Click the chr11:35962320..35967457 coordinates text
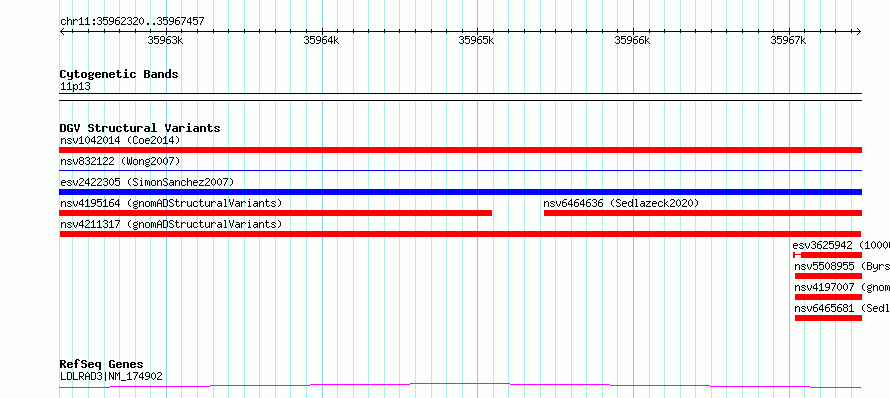The height and width of the screenshot is (398, 890). point(132,22)
